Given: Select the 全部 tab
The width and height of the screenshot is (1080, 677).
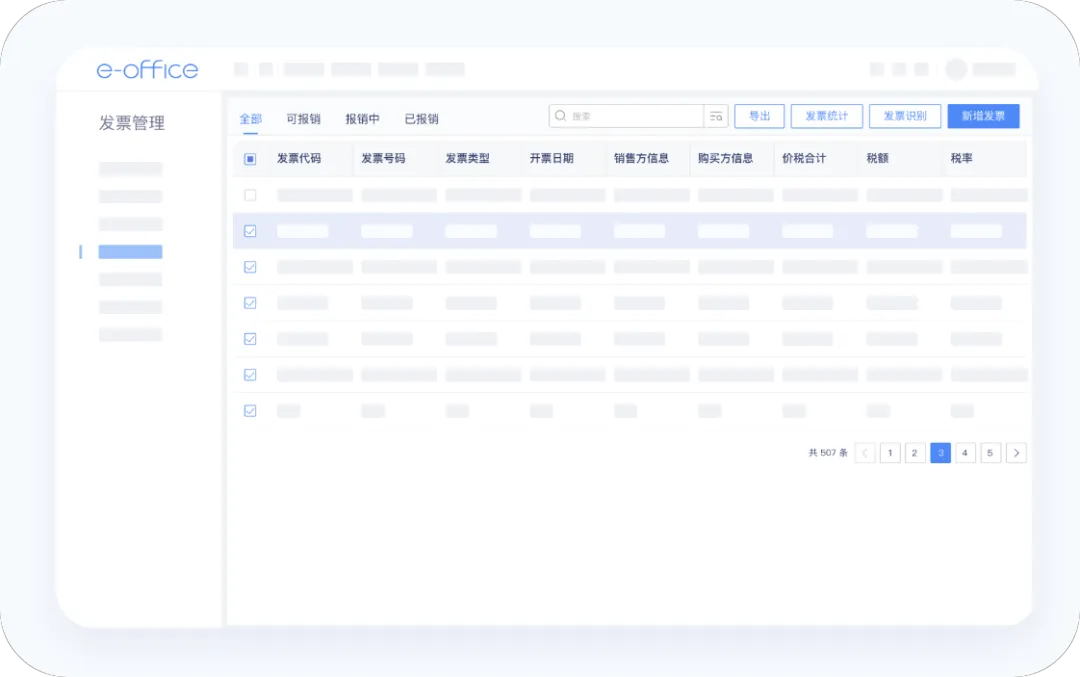Looking at the screenshot, I should (250, 119).
